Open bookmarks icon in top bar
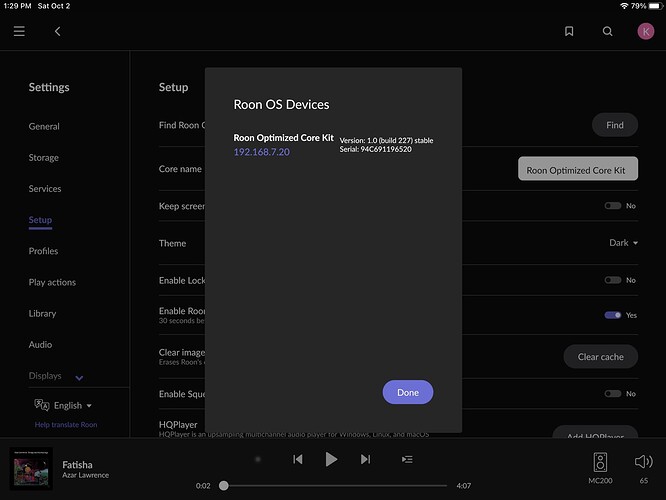The image size is (666, 500). (x=569, y=31)
